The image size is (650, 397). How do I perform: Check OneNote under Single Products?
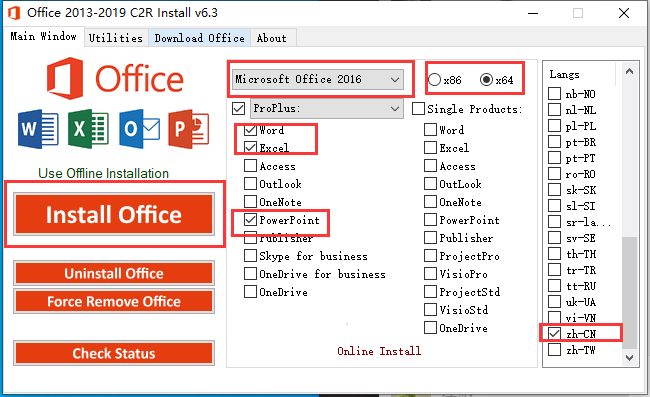pos(430,202)
